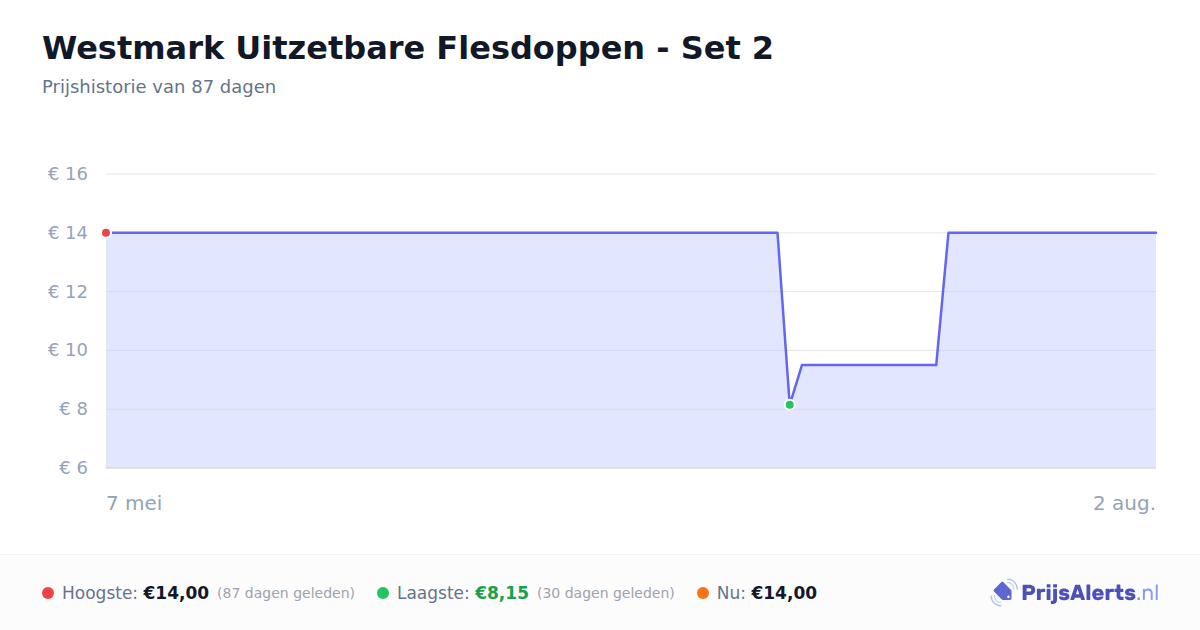Click the 30 dagen geleden note
The height and width of the screenshot is (630, 1200).
click(606, 593)
